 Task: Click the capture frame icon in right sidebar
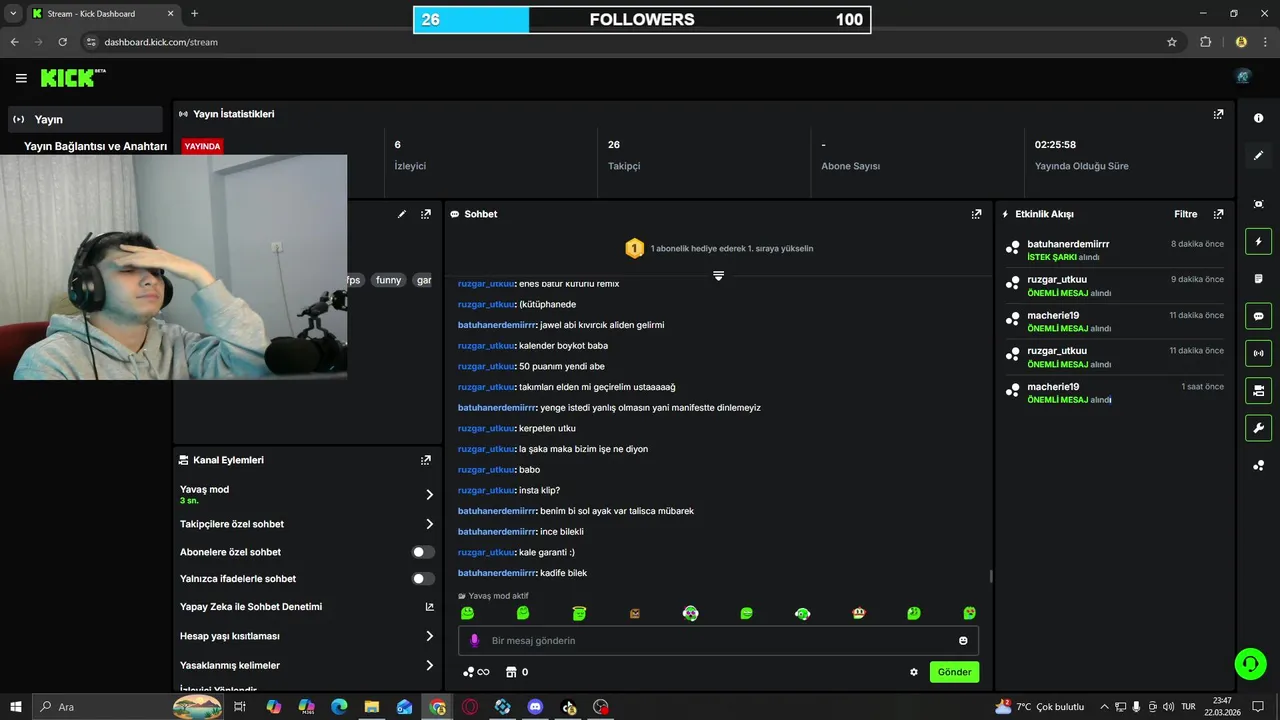(x=1258, y=204)
